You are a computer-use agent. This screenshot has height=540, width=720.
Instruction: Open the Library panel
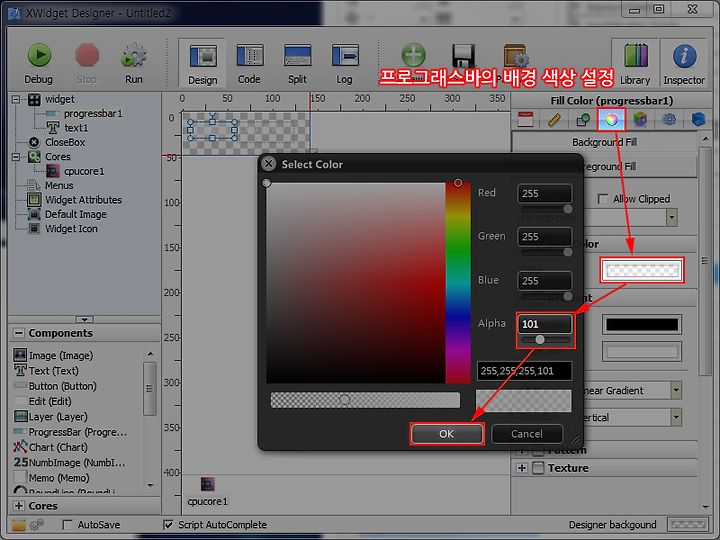(x=636, y=63)
